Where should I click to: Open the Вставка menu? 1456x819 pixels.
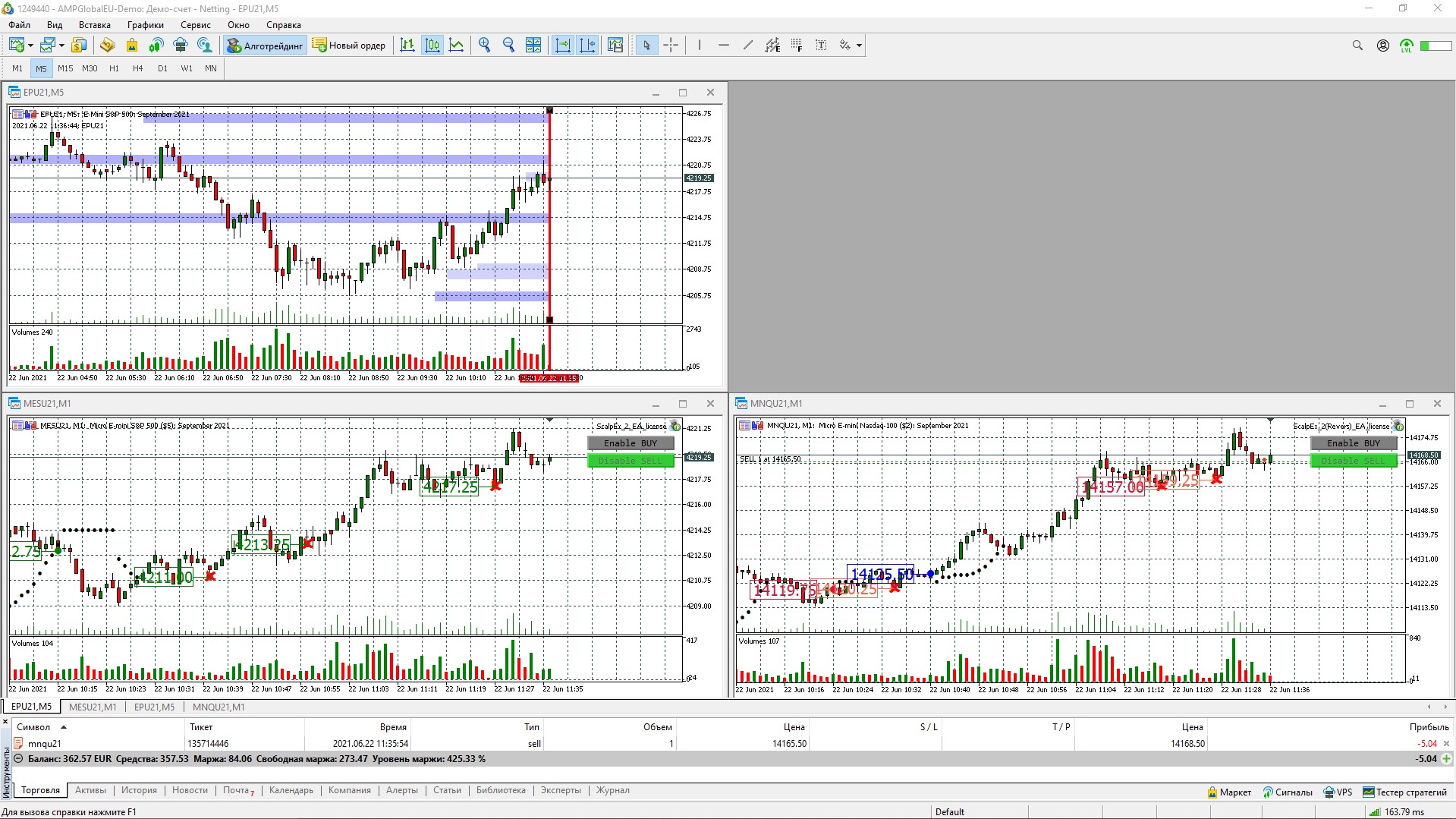(x=95, y=25)
